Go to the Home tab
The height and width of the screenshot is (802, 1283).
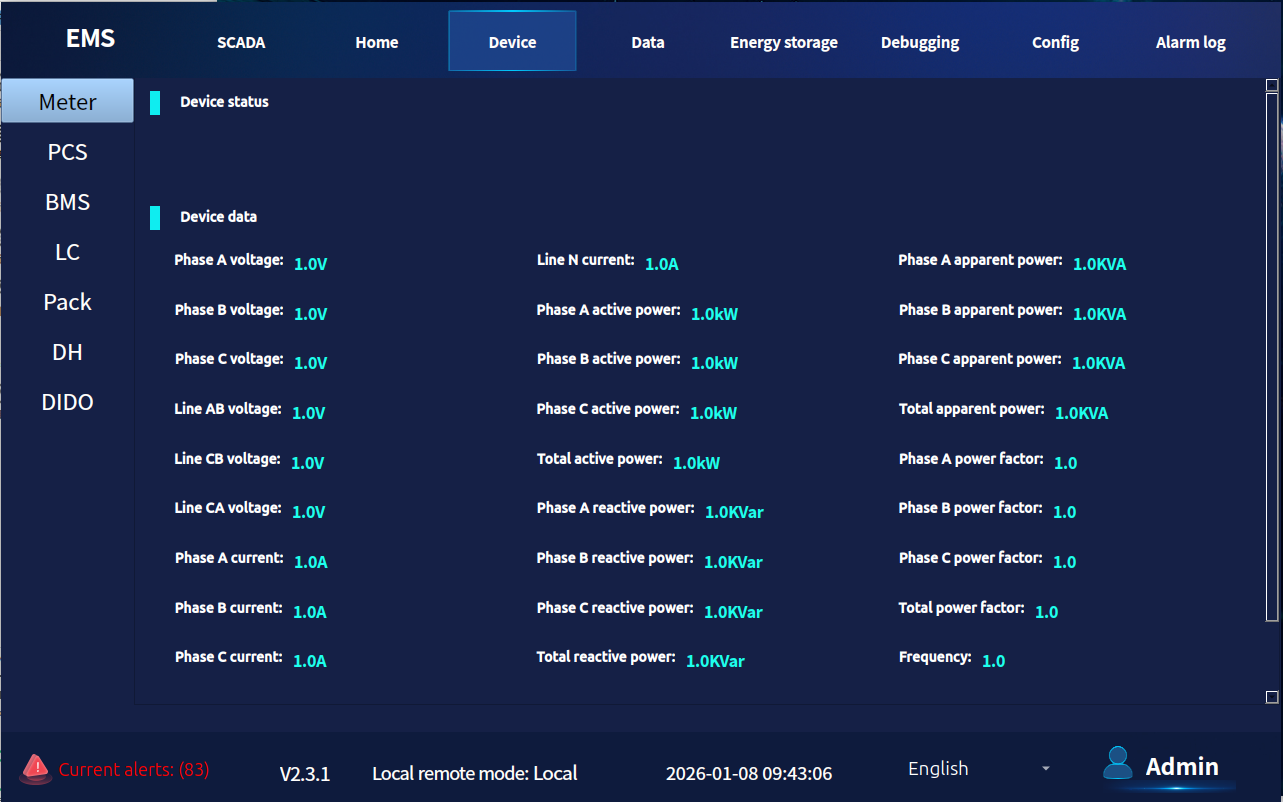(377, 42)
